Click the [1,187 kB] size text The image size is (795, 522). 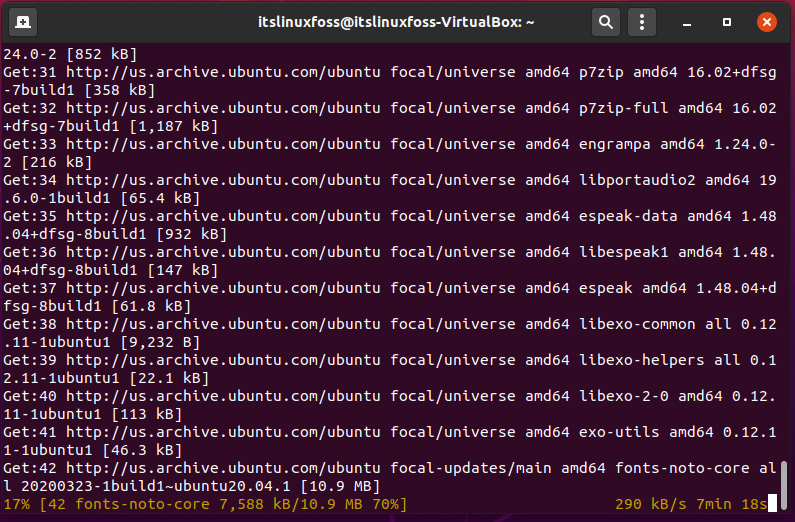pyautogui.click(x=174, y=126)
